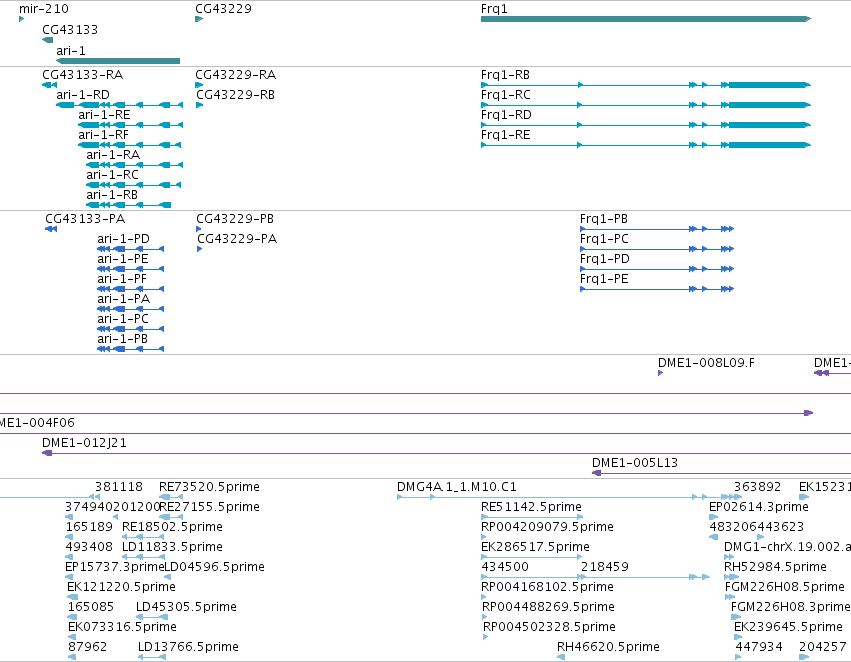Click the ari-1-RE transcript label

(x=104, y=114)
